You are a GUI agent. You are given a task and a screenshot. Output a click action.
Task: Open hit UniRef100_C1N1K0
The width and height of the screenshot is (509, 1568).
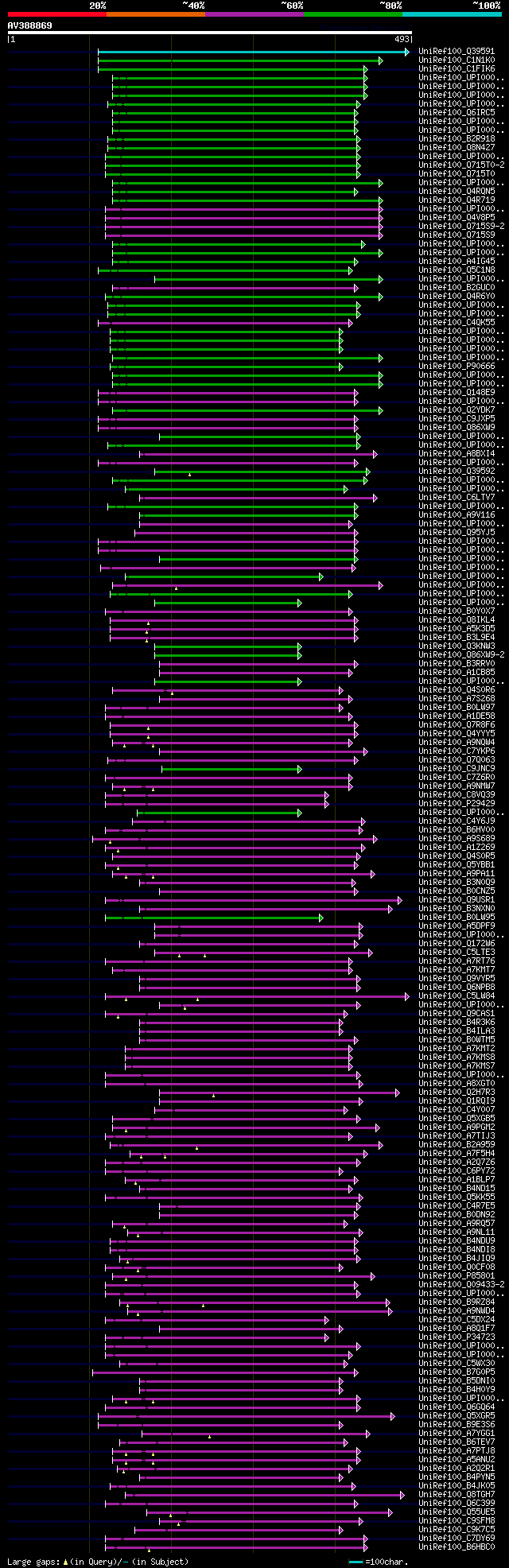[x=457, y=60]
